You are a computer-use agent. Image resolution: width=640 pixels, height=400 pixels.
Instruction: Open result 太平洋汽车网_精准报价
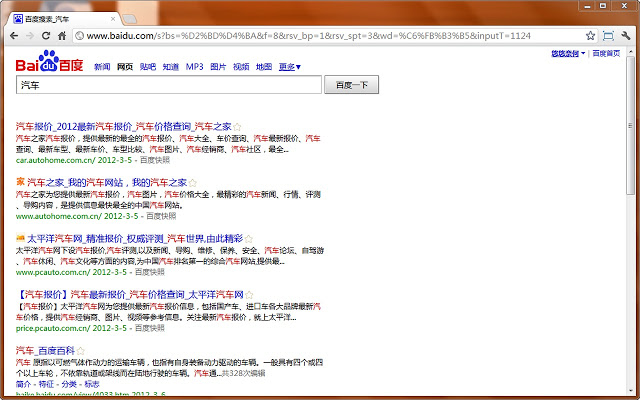(x=135, y=238)
